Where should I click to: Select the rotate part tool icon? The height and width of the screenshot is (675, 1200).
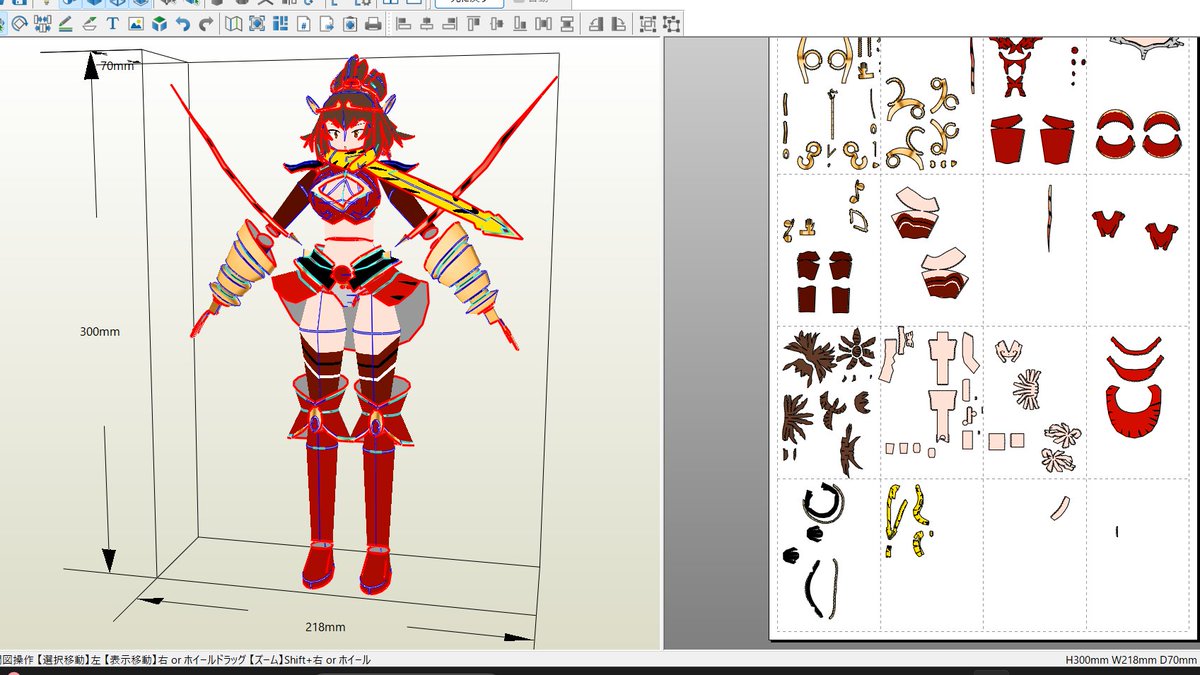(20, 23)
